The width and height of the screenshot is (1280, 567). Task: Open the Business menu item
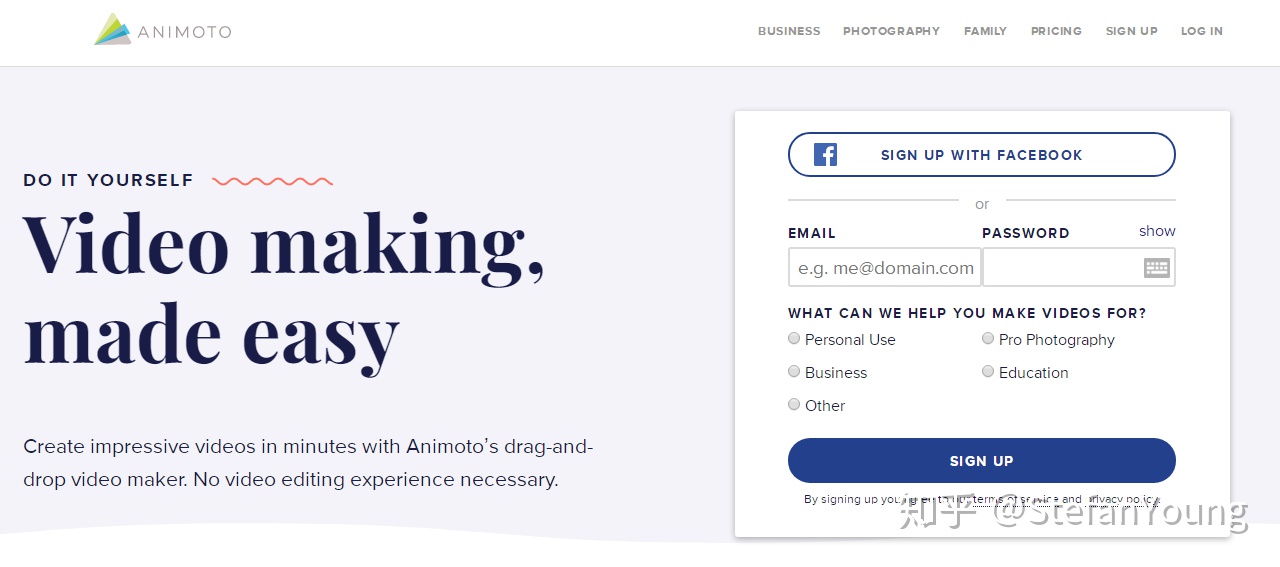click(x=789, y=31)
